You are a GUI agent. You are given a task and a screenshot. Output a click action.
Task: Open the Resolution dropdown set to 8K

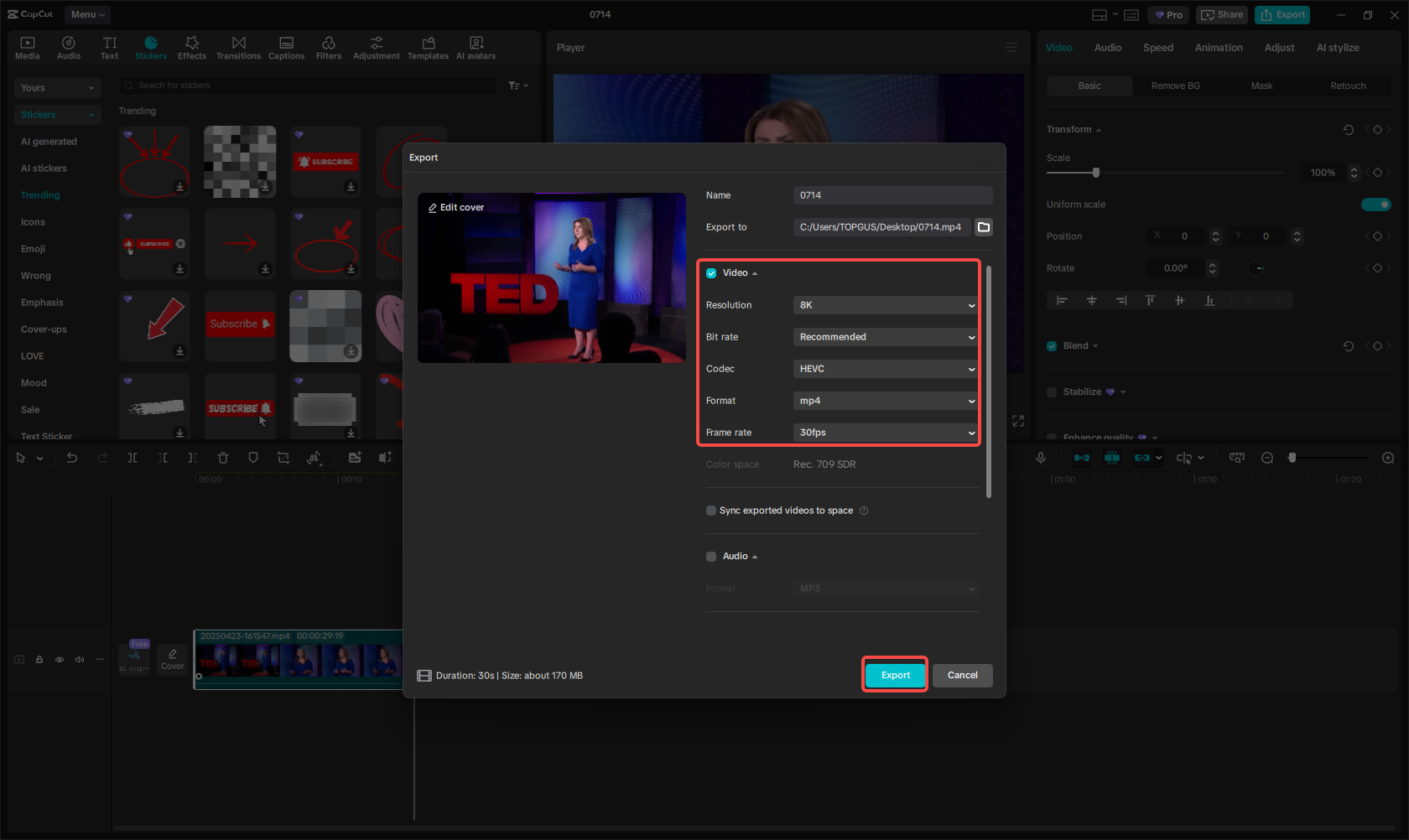click(x=885, y=305)
